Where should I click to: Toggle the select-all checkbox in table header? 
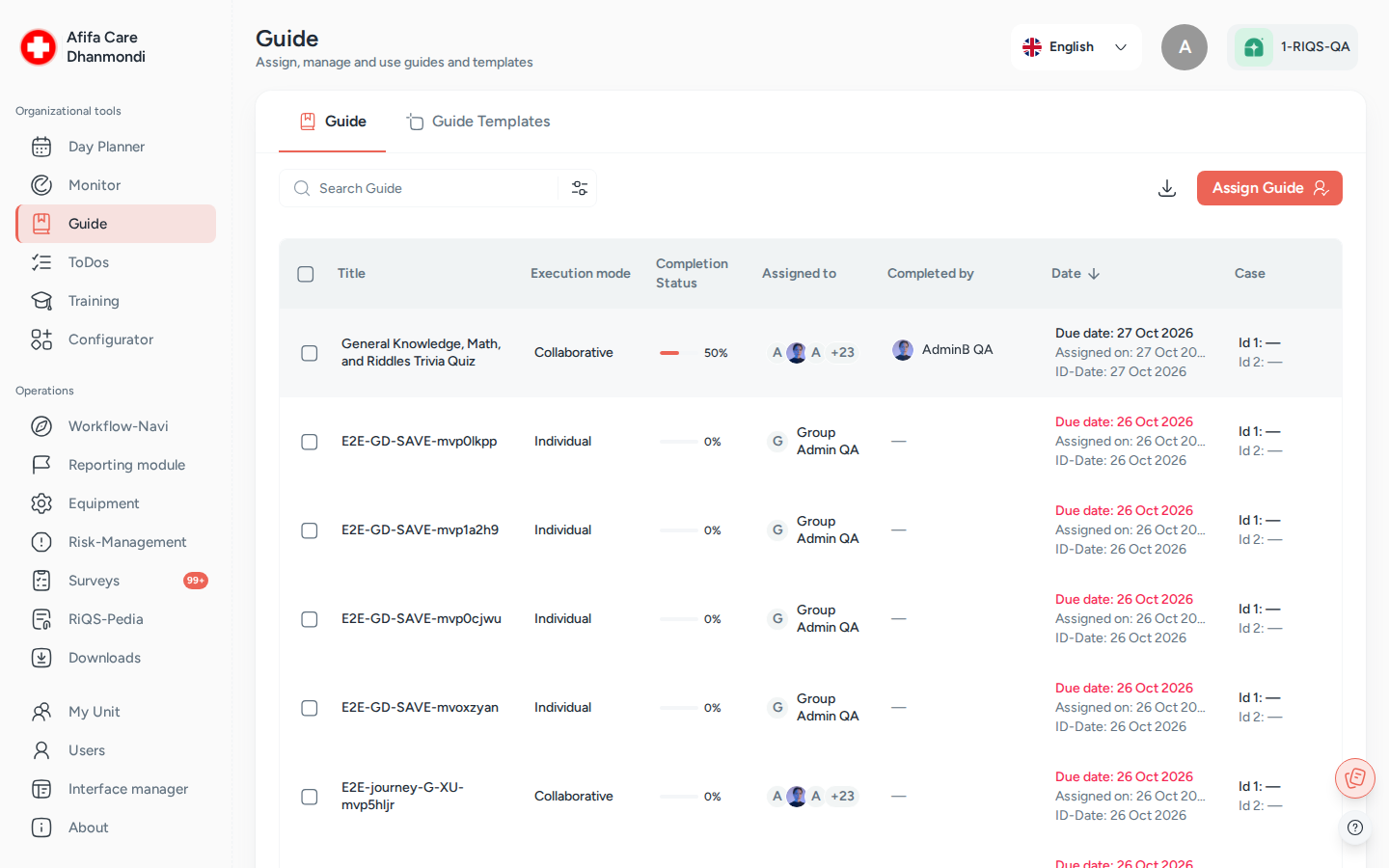(306, 274)
